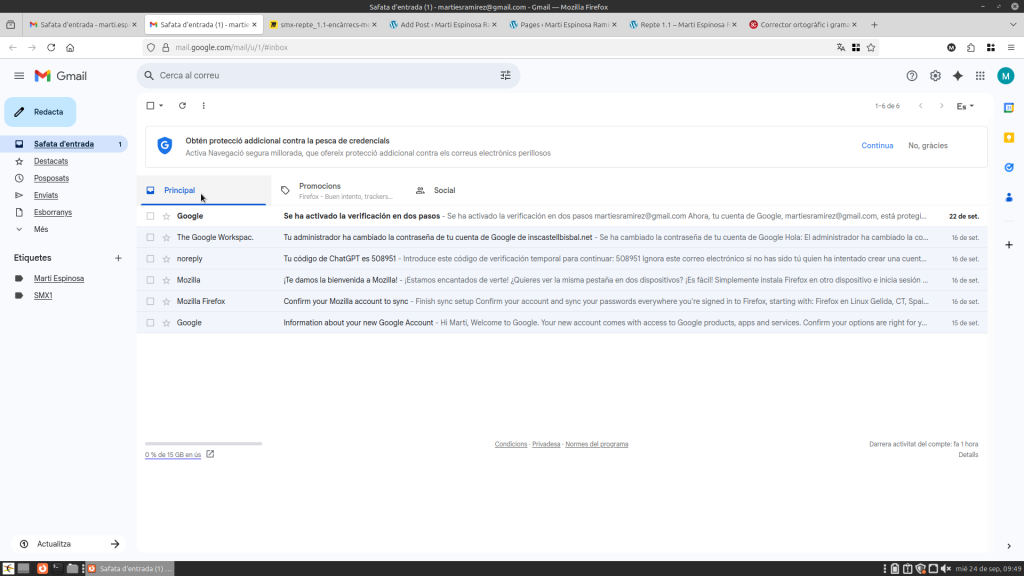Toggle the main hamburger menu

tap(19, 76)
